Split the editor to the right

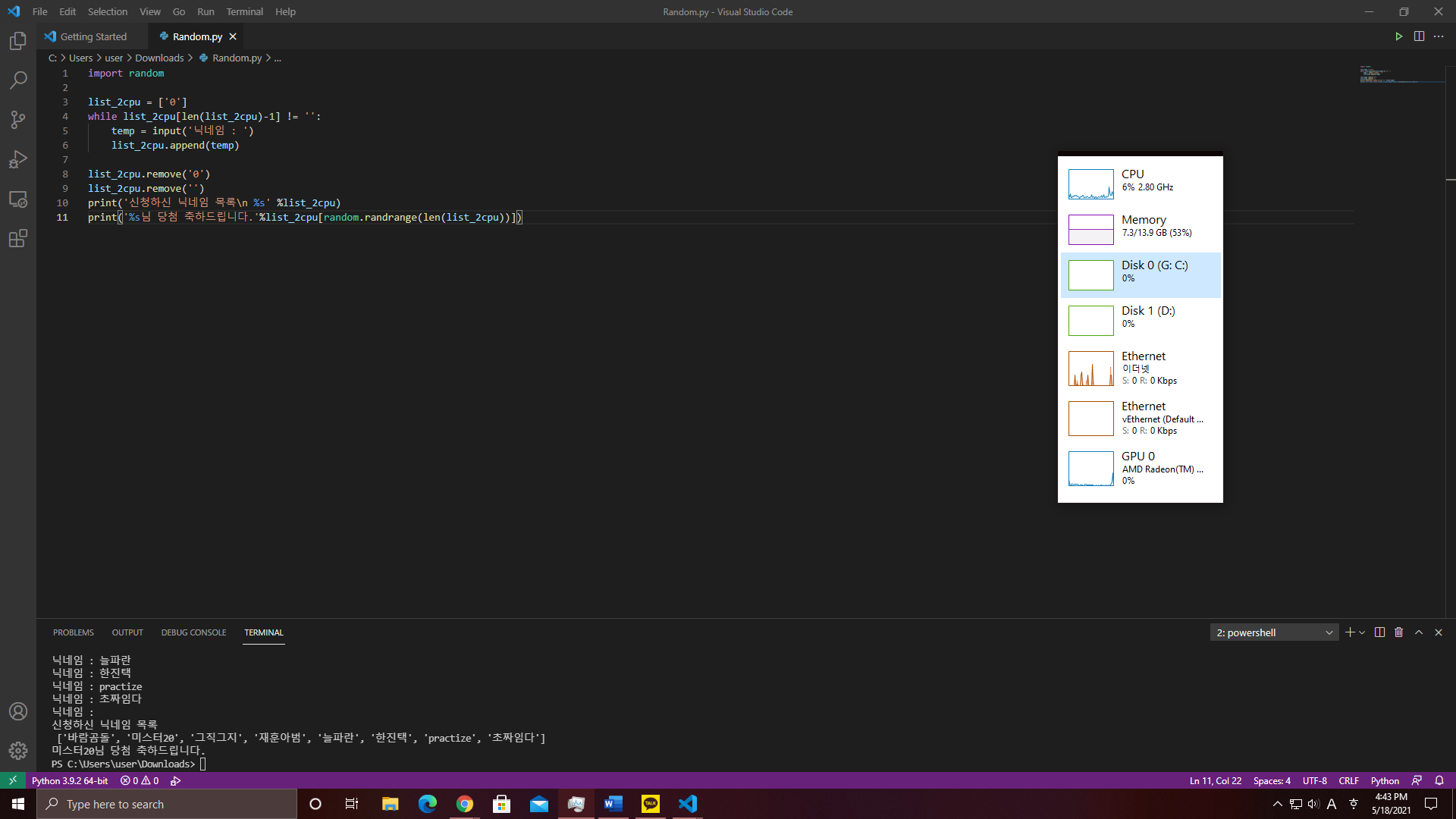[x=1419, y=36]
